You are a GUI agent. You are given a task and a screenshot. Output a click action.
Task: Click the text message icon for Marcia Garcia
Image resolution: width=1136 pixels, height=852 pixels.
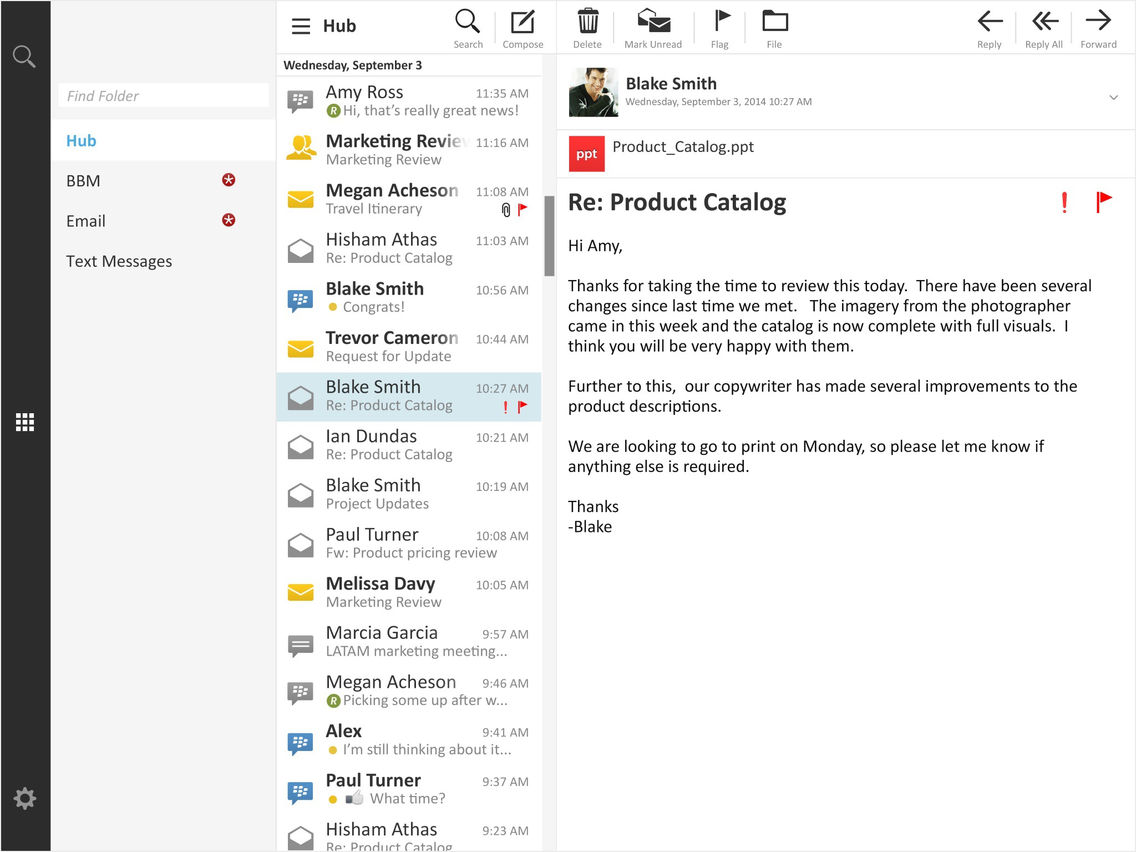[x=300, y=645]
